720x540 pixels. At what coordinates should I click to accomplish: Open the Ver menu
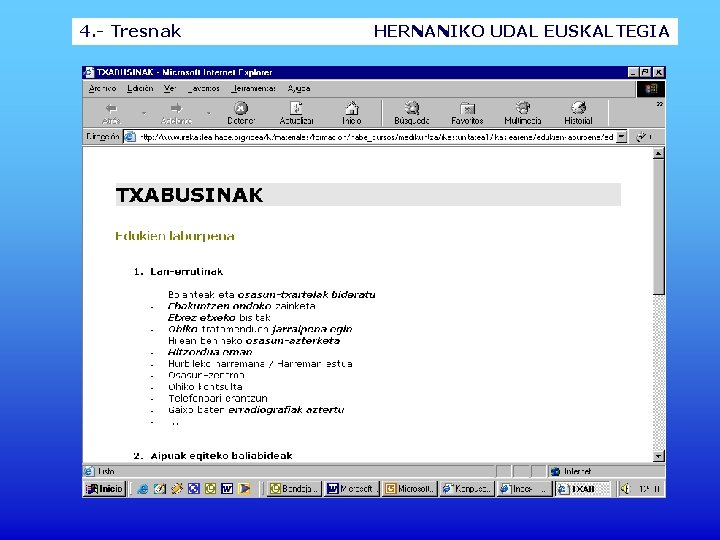click(x=170, y=88)
